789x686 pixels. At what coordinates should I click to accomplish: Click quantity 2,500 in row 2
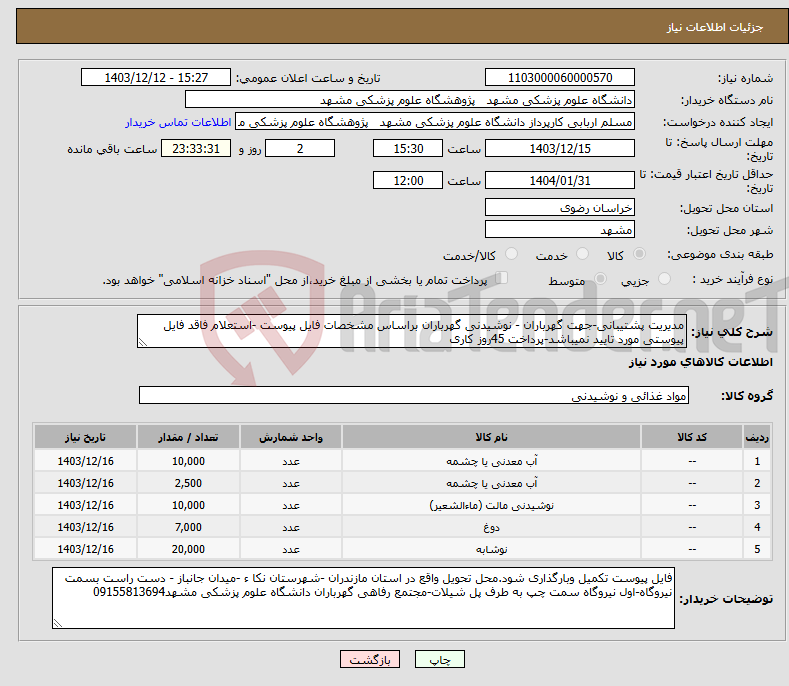coord(188,483)
